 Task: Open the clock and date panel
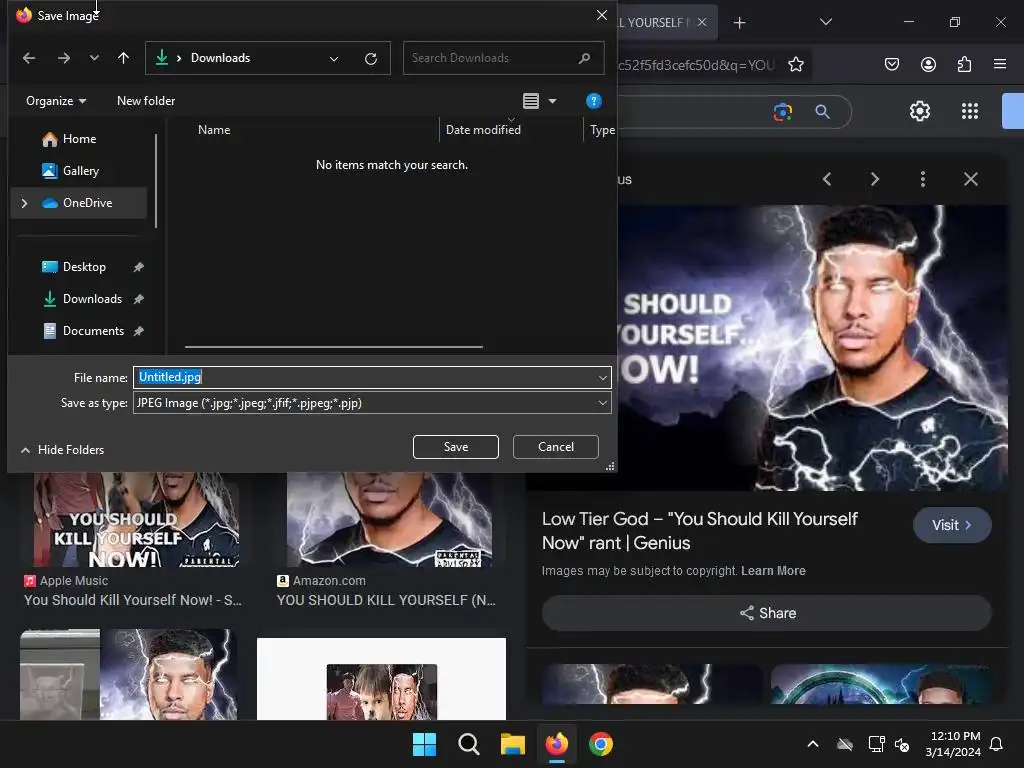coord(953,744)
